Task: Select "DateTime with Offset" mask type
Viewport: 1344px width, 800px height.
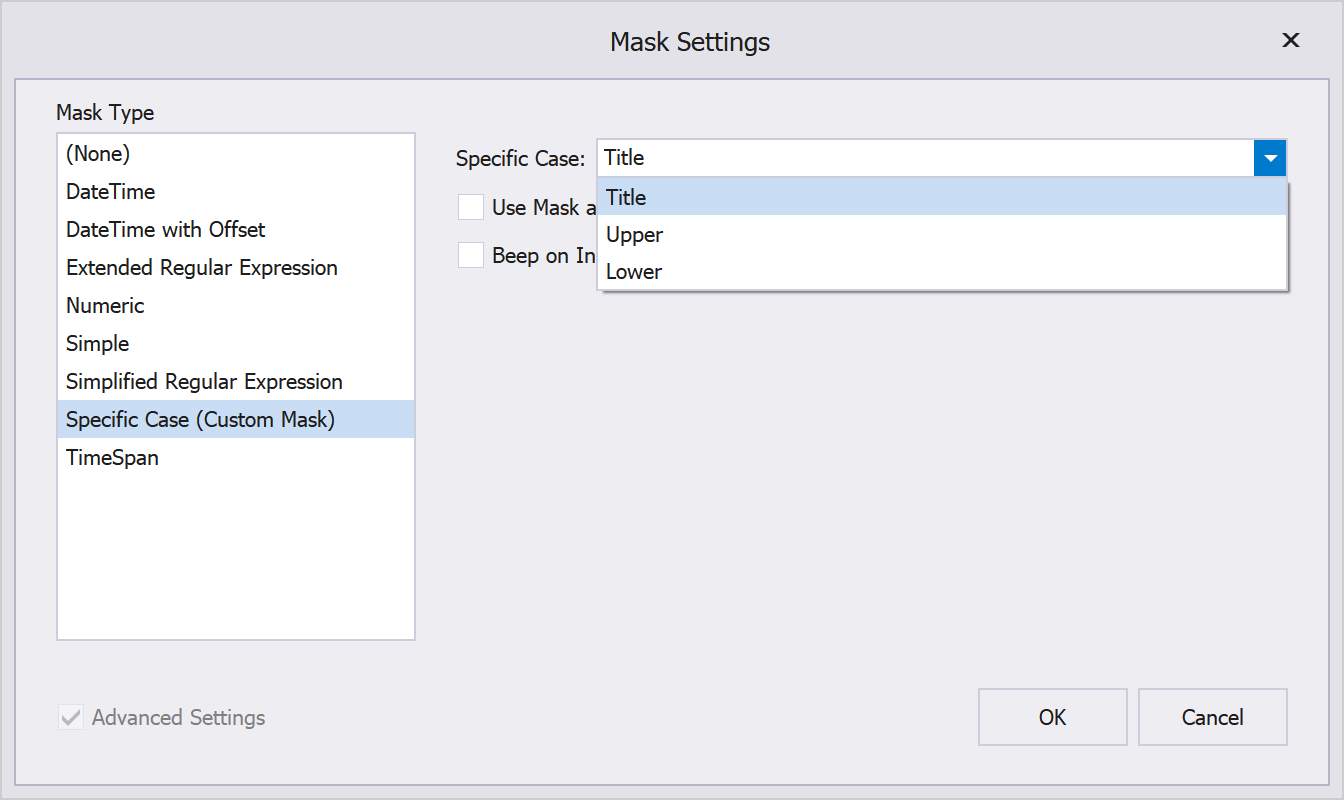Action: 165,229
